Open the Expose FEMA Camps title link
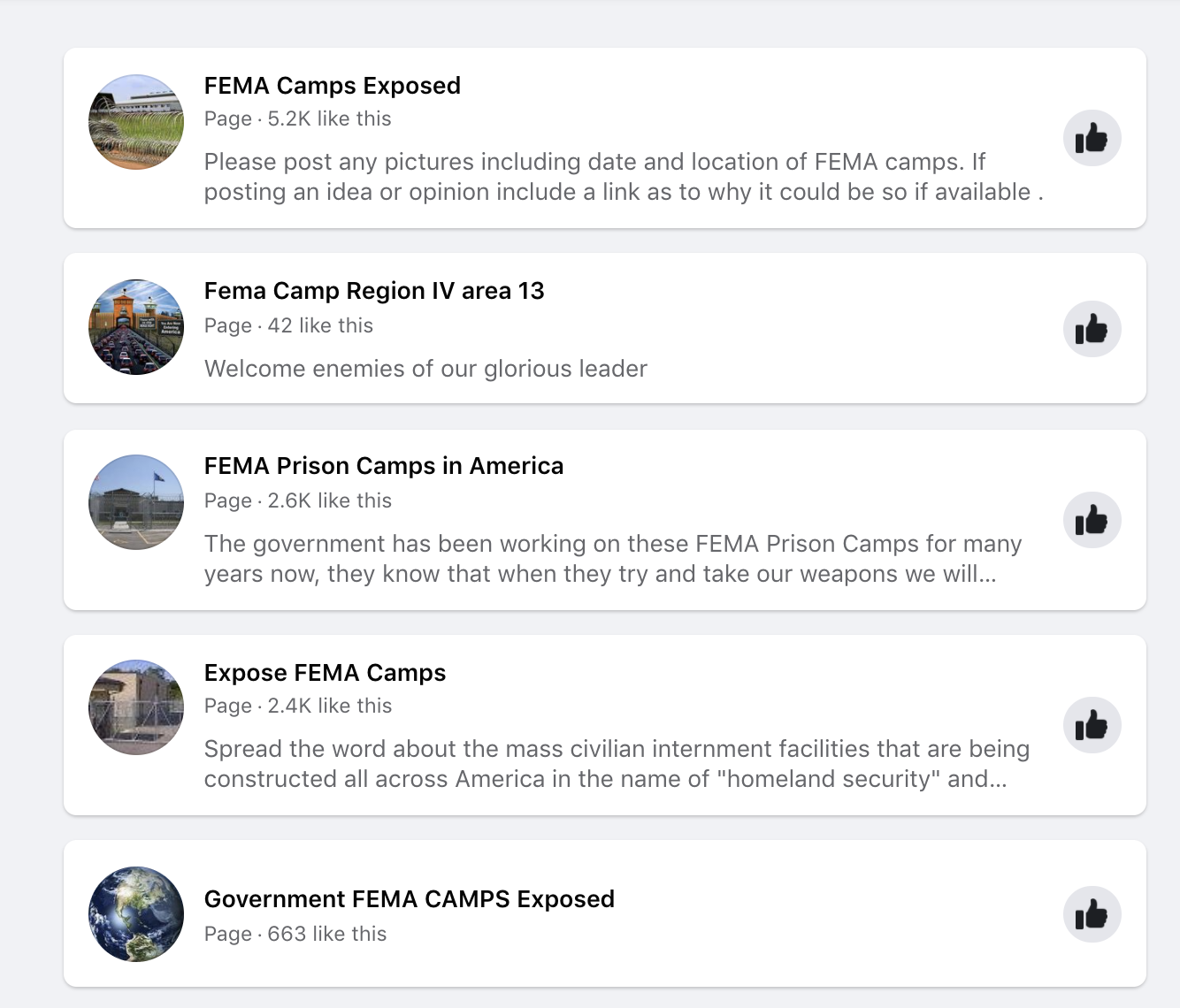 [x=325, y=673]
